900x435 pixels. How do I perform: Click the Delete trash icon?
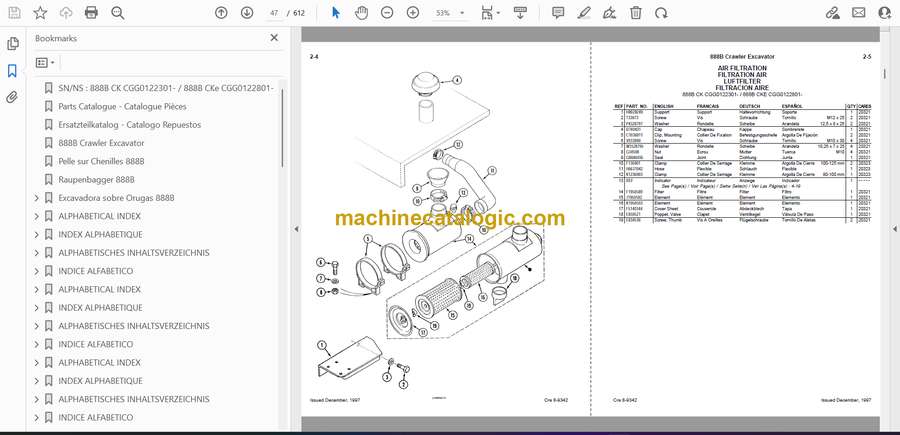635,13
